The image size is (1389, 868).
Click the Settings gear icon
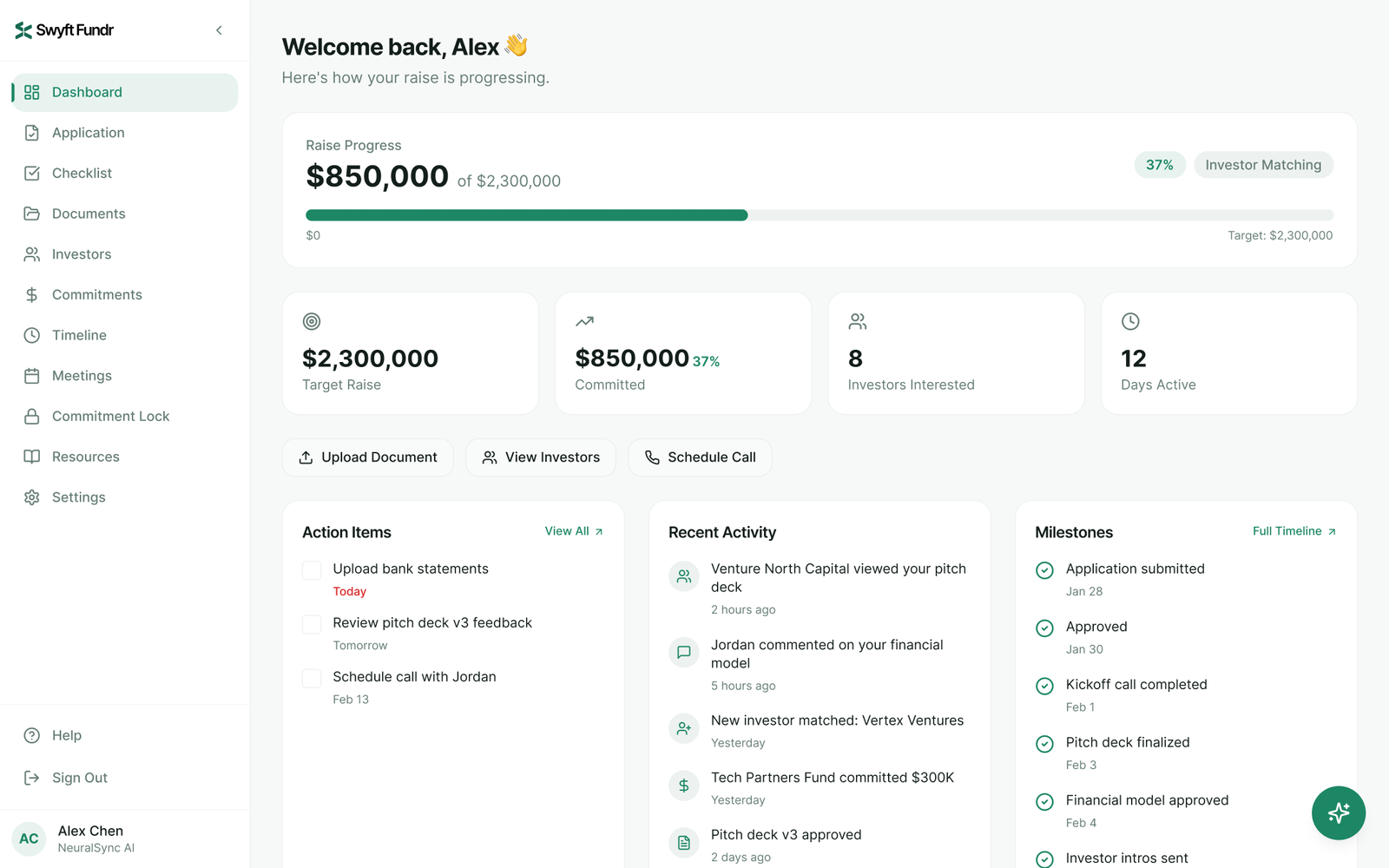point(32,497)
